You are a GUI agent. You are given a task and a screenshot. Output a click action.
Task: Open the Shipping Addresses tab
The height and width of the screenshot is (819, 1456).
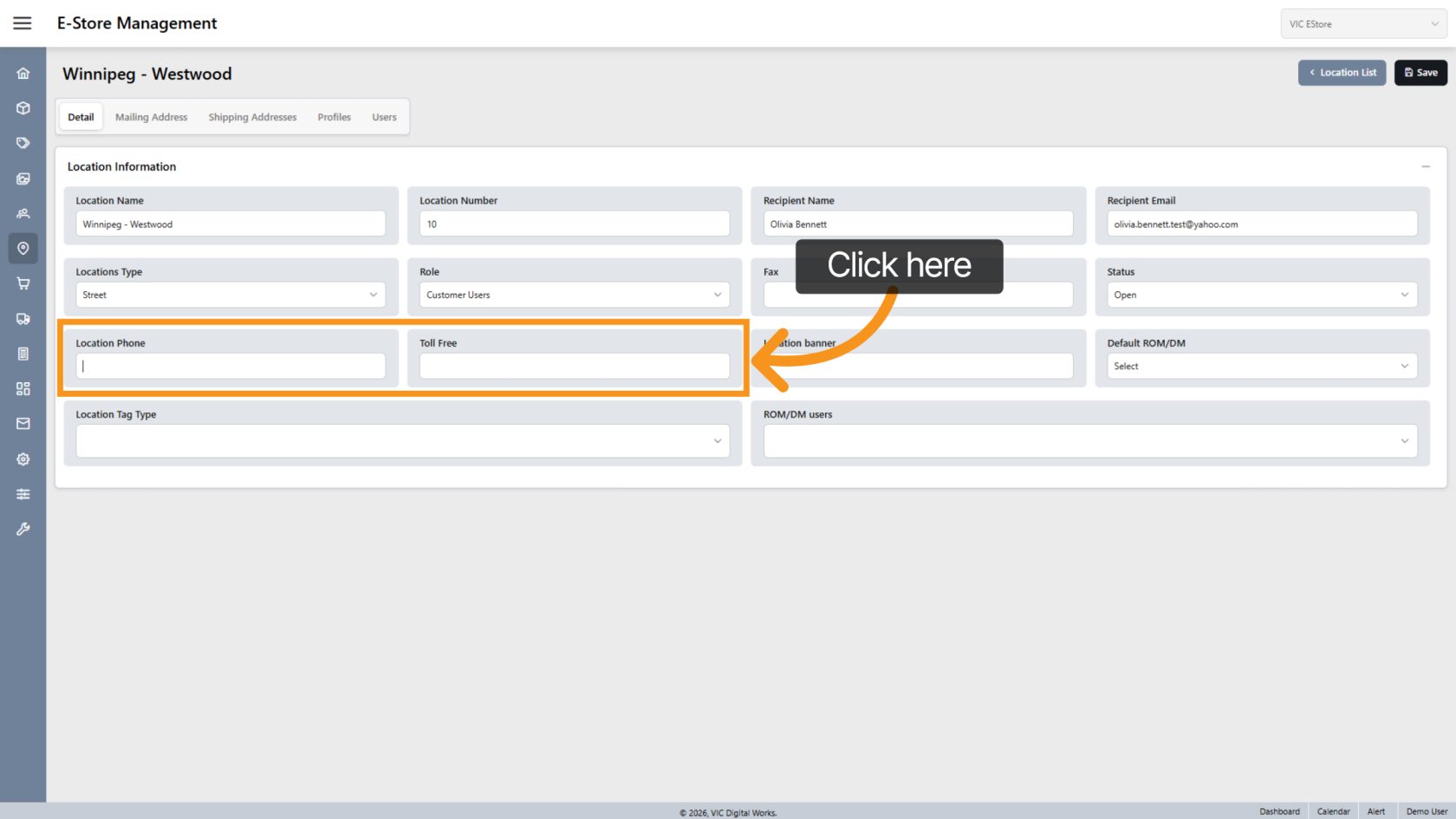252,117
